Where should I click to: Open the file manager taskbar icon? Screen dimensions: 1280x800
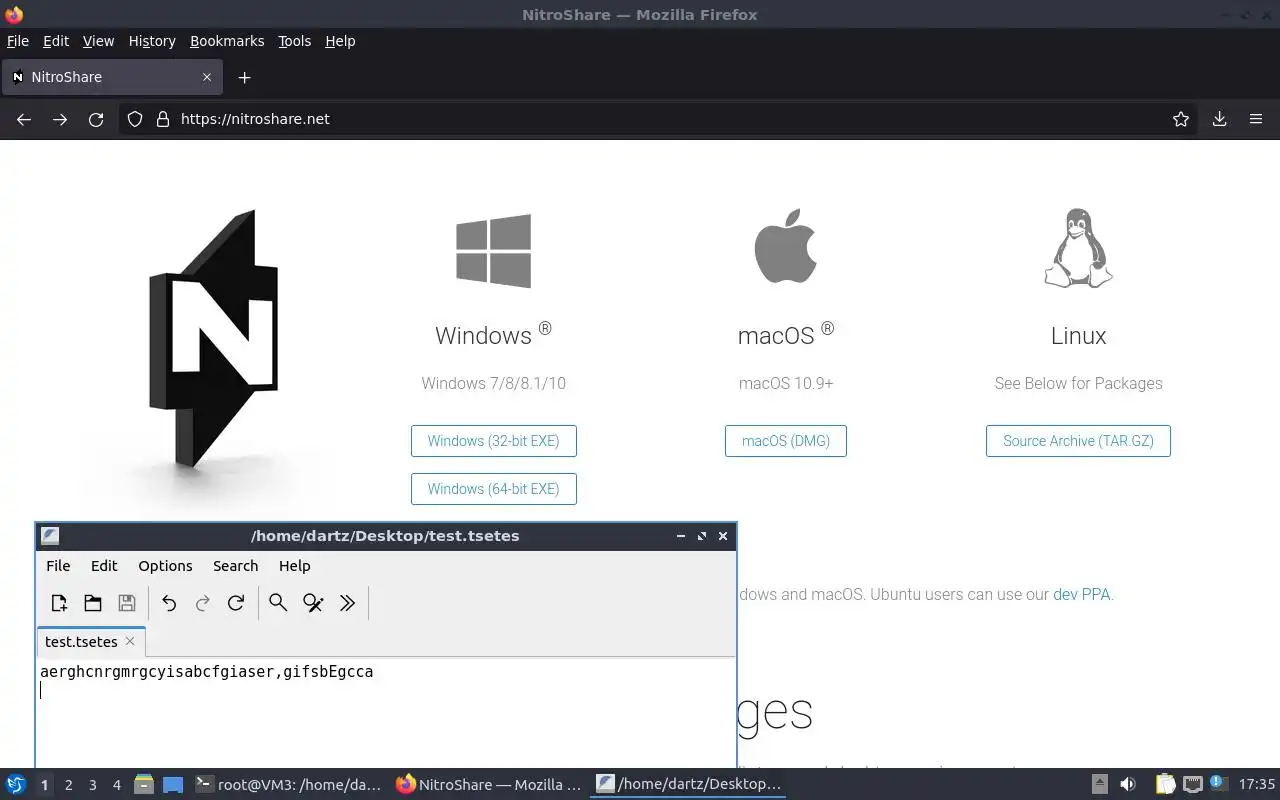tap(143, 785)
